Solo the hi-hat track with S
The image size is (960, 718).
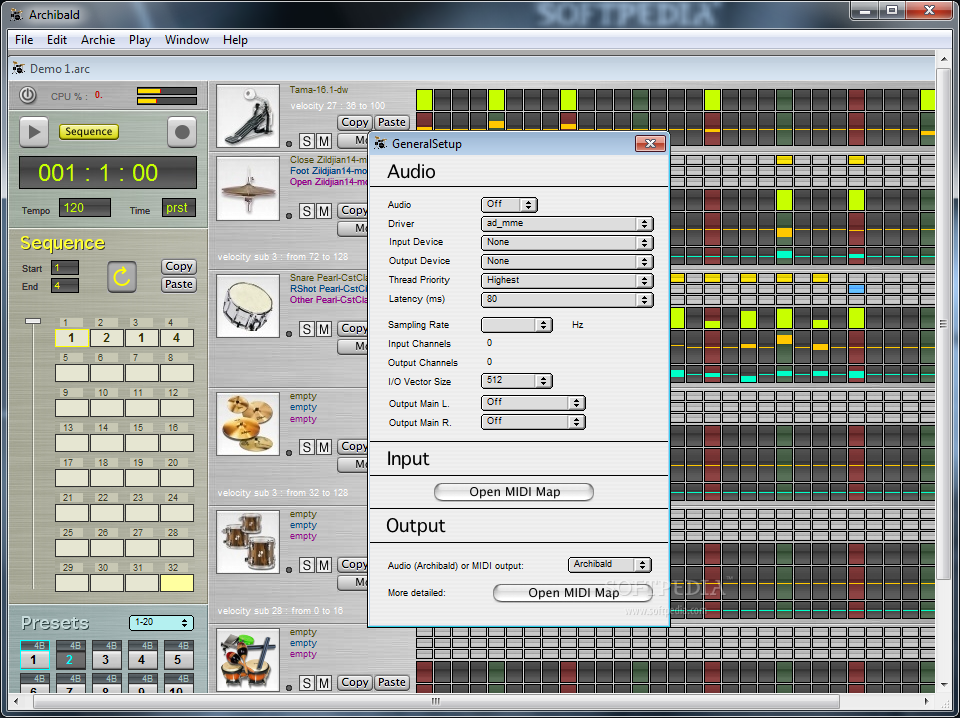click(x=307, y=212)
